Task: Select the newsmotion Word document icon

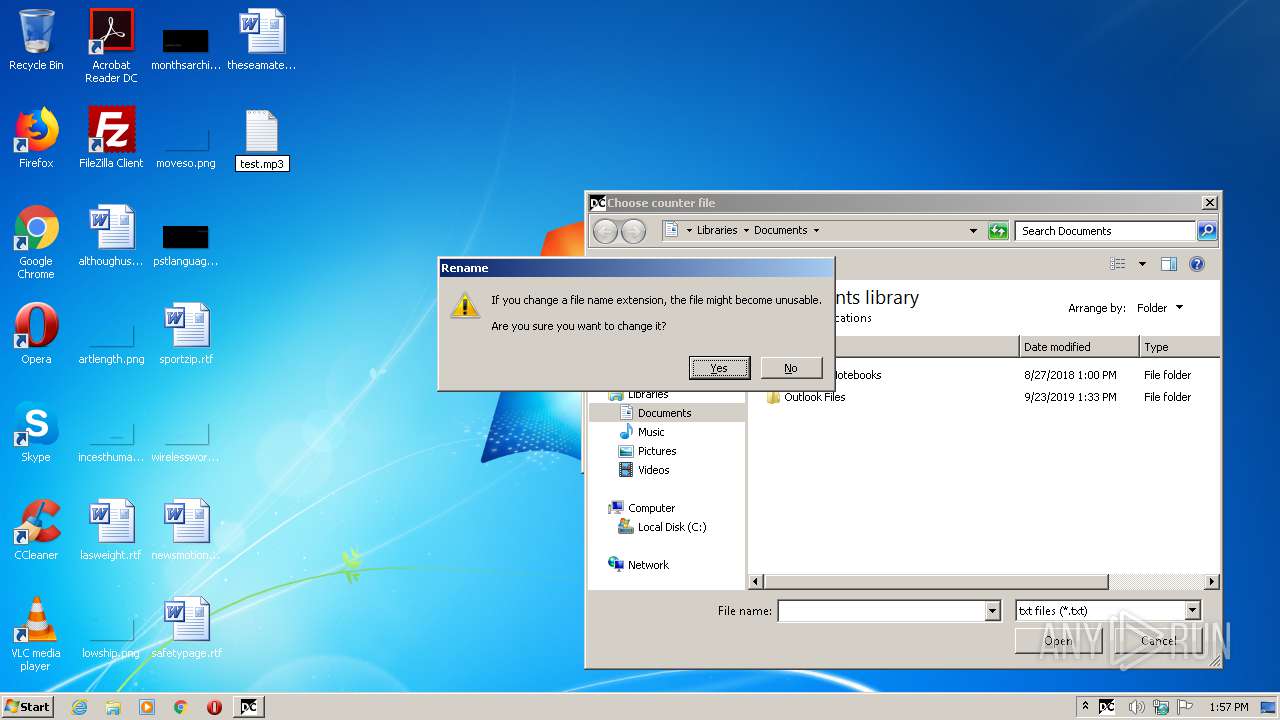Action: click(186, 530)
